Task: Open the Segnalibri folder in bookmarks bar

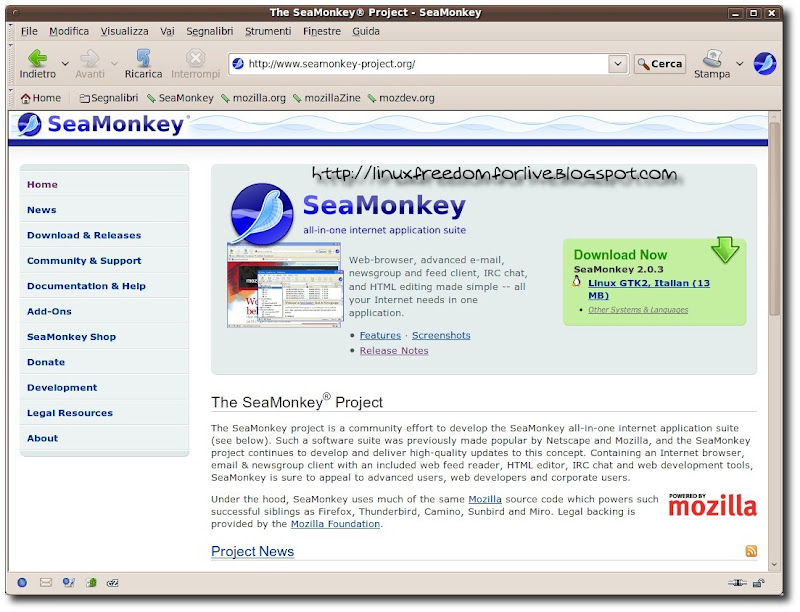Action: coord(109,98)
